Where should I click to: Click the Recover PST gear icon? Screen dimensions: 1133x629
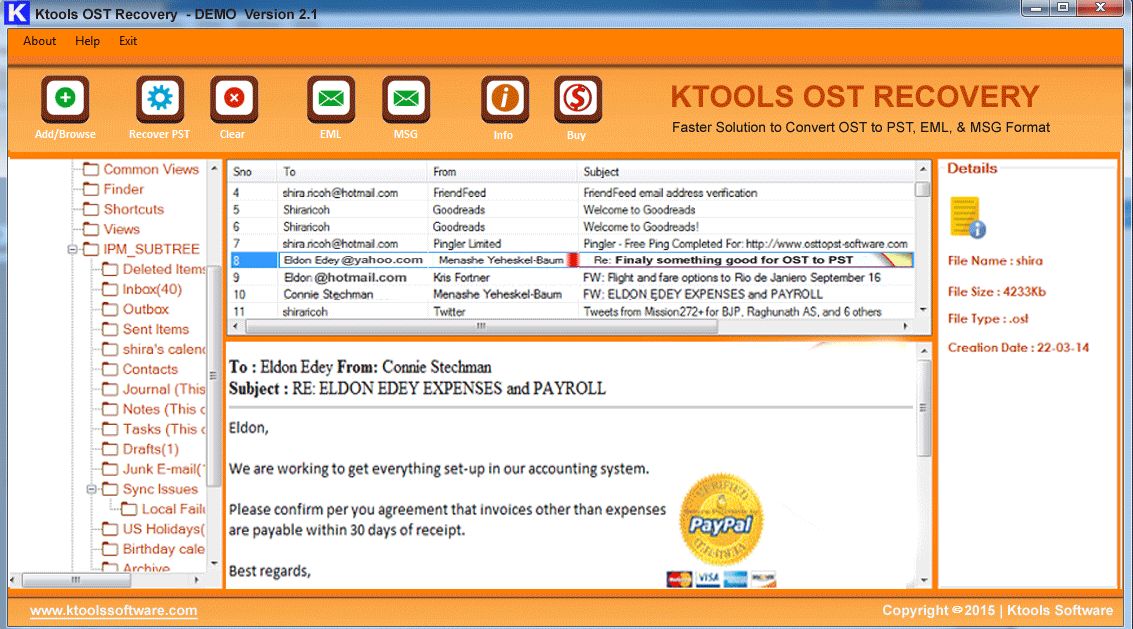pyautogui.click(x=160, y=98)
